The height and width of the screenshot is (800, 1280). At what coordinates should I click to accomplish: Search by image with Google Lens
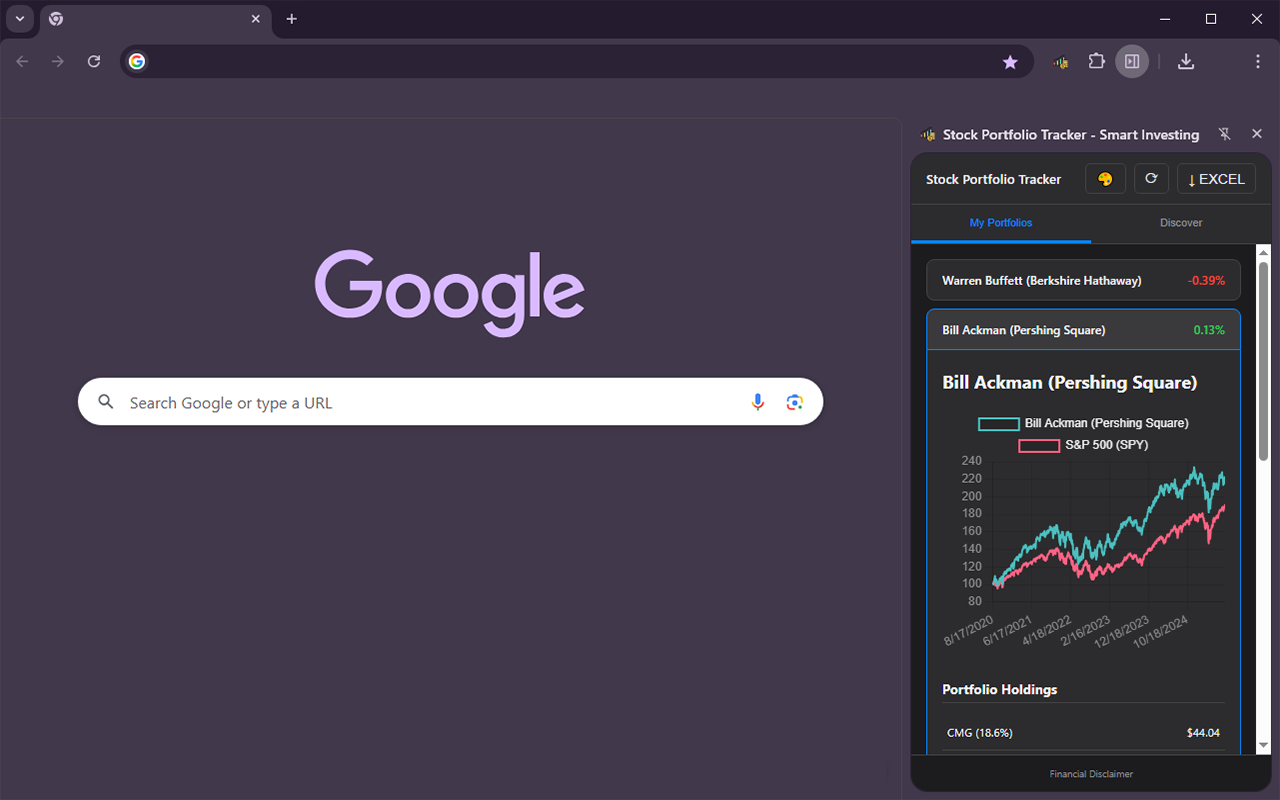pos(795,402)
